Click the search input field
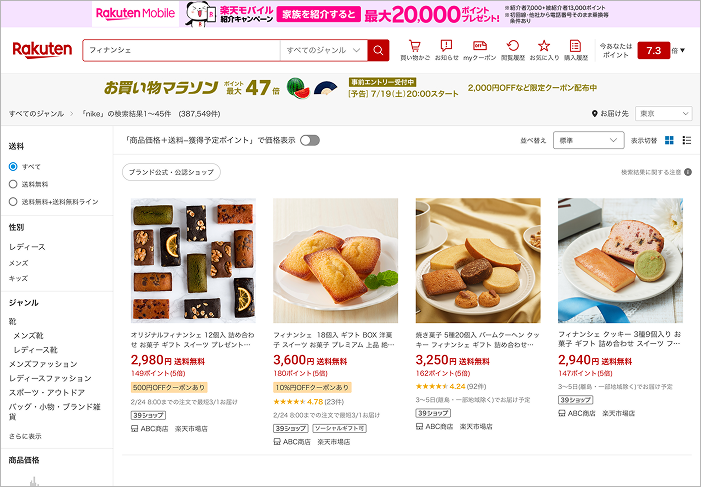This screenshot has height=487, width=701. (182, 50)
